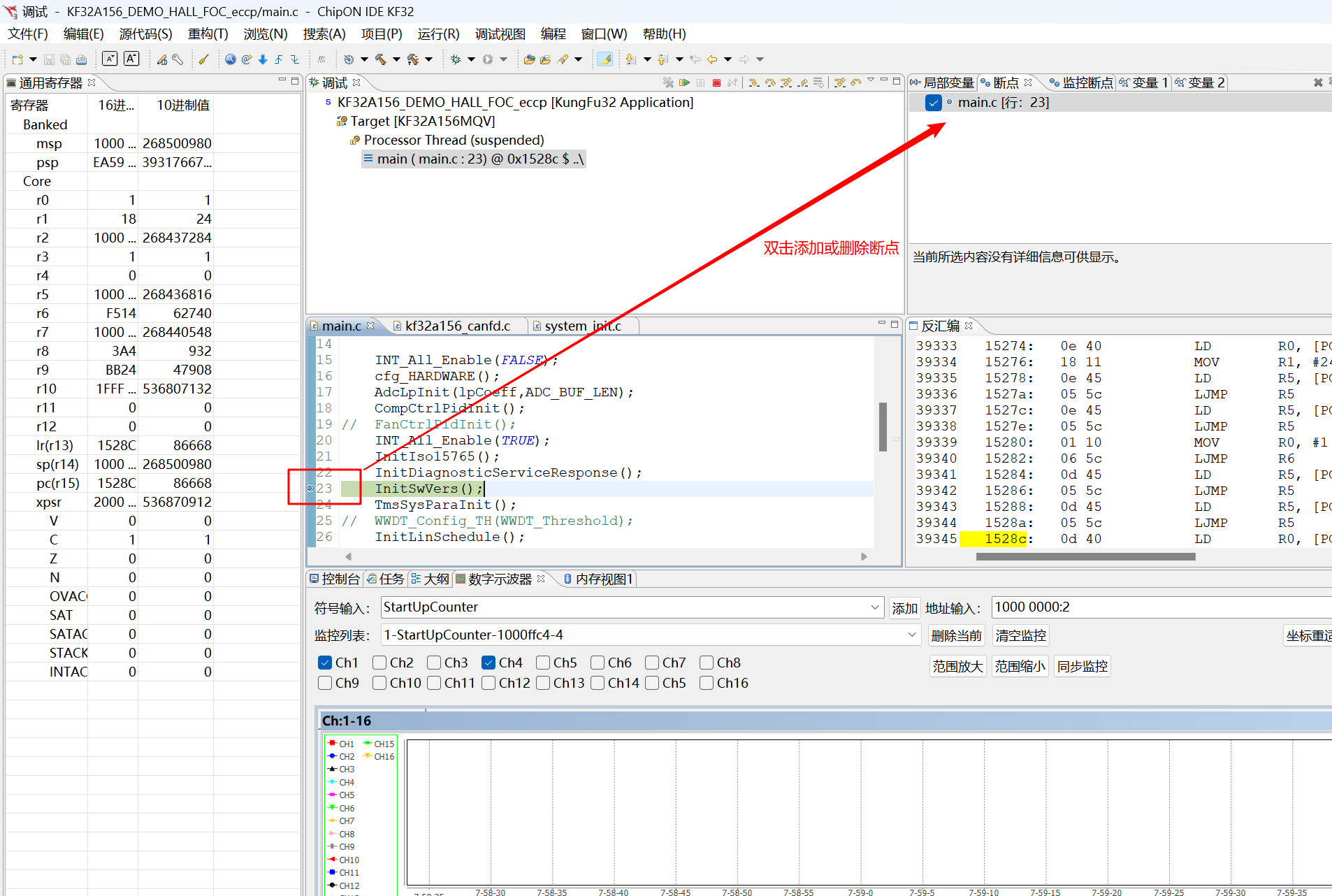Open the back navigation history dropdown

pos(727,59)
